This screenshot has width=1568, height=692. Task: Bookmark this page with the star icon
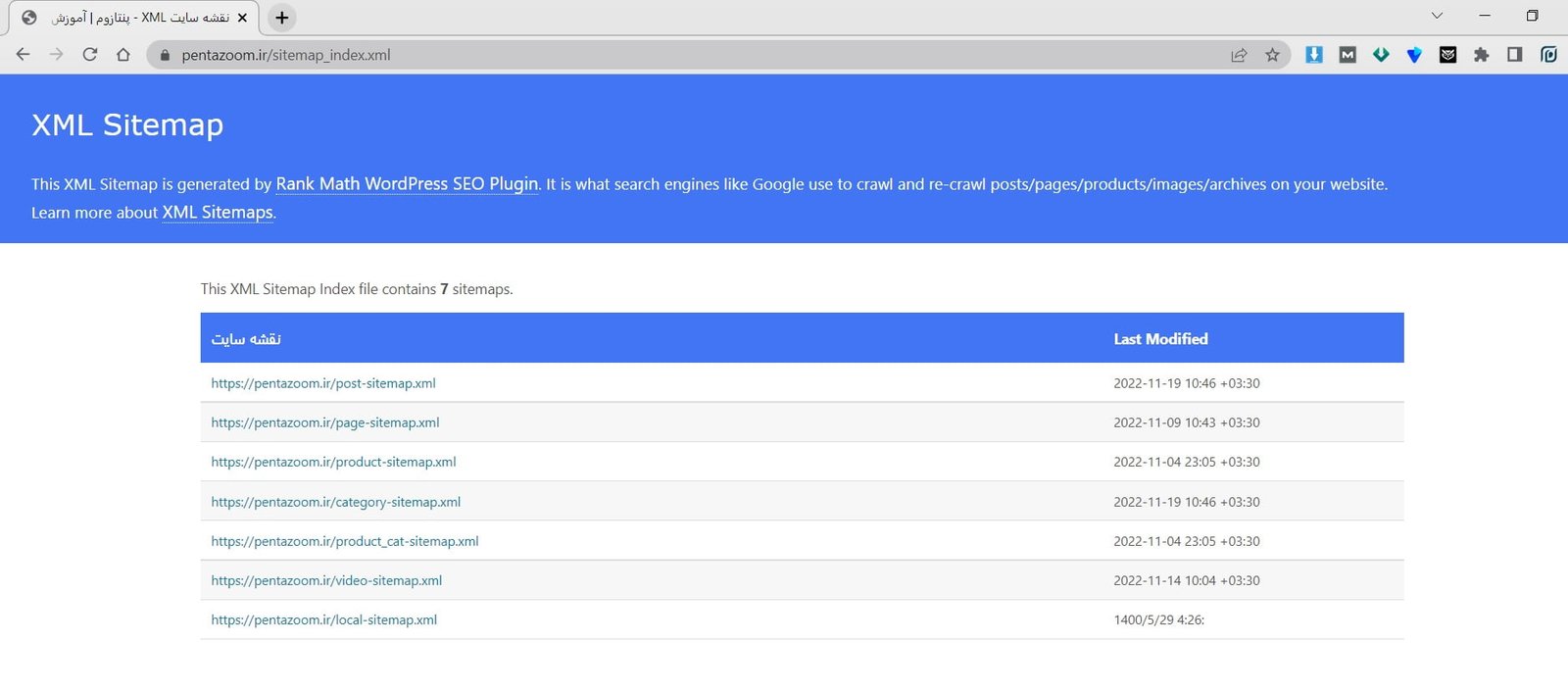tap(1272, 55)
